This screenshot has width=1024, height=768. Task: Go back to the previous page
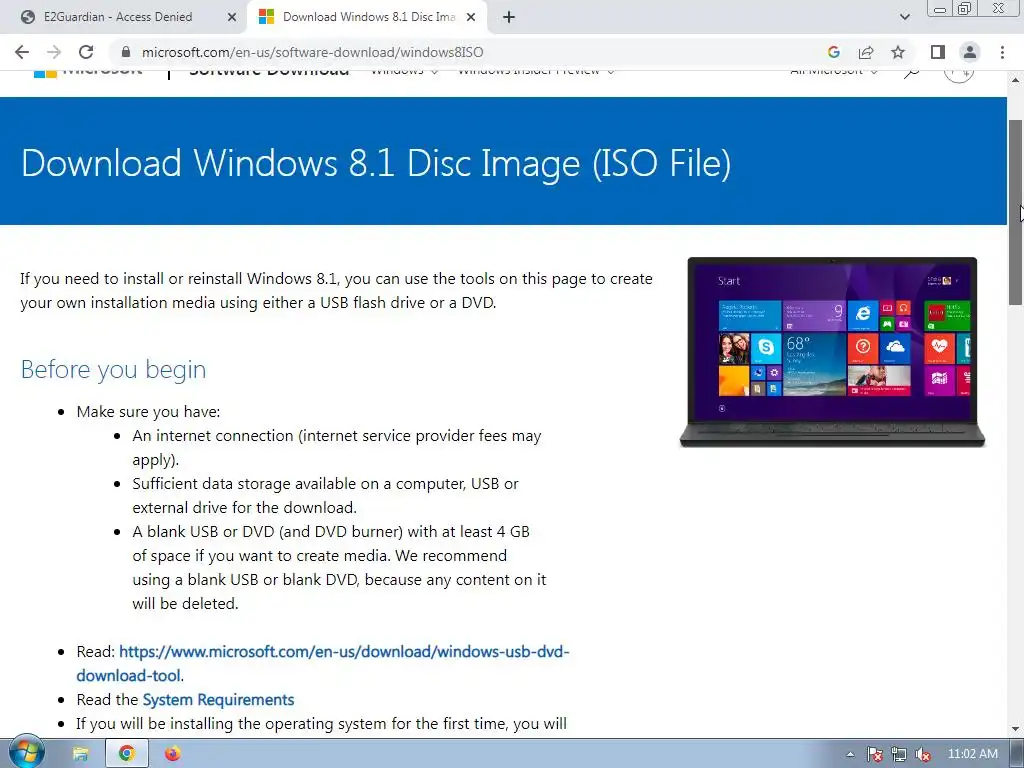pos(22,52)
